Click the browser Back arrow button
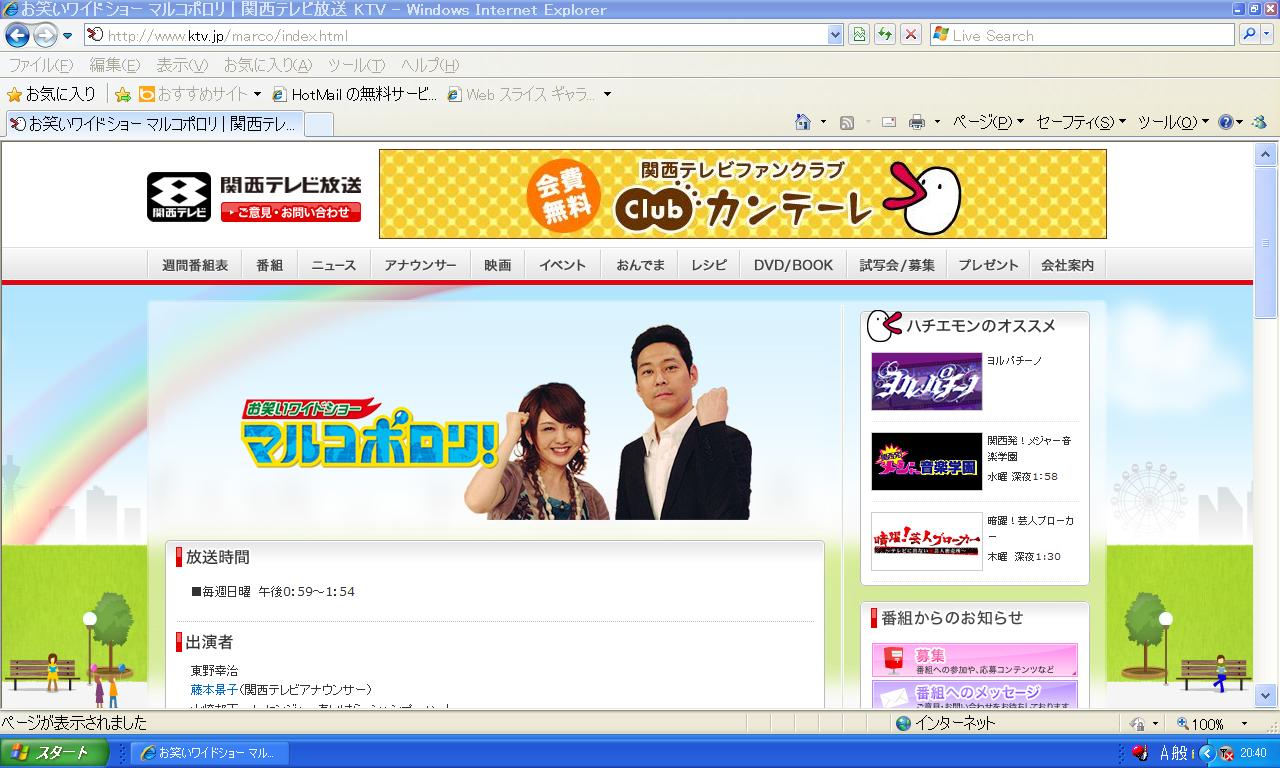 (x=17, y=35)
